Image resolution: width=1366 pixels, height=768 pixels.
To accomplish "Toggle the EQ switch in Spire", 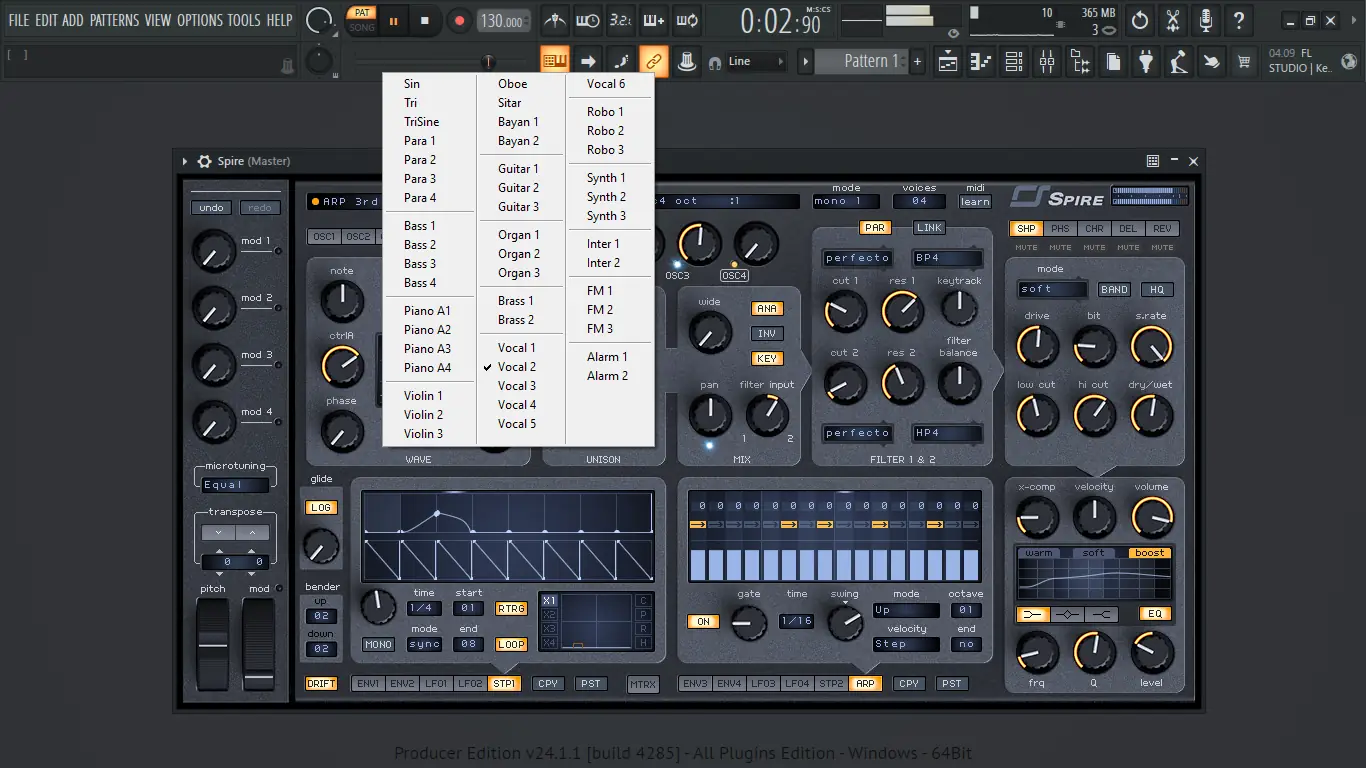I will 1155,614.
